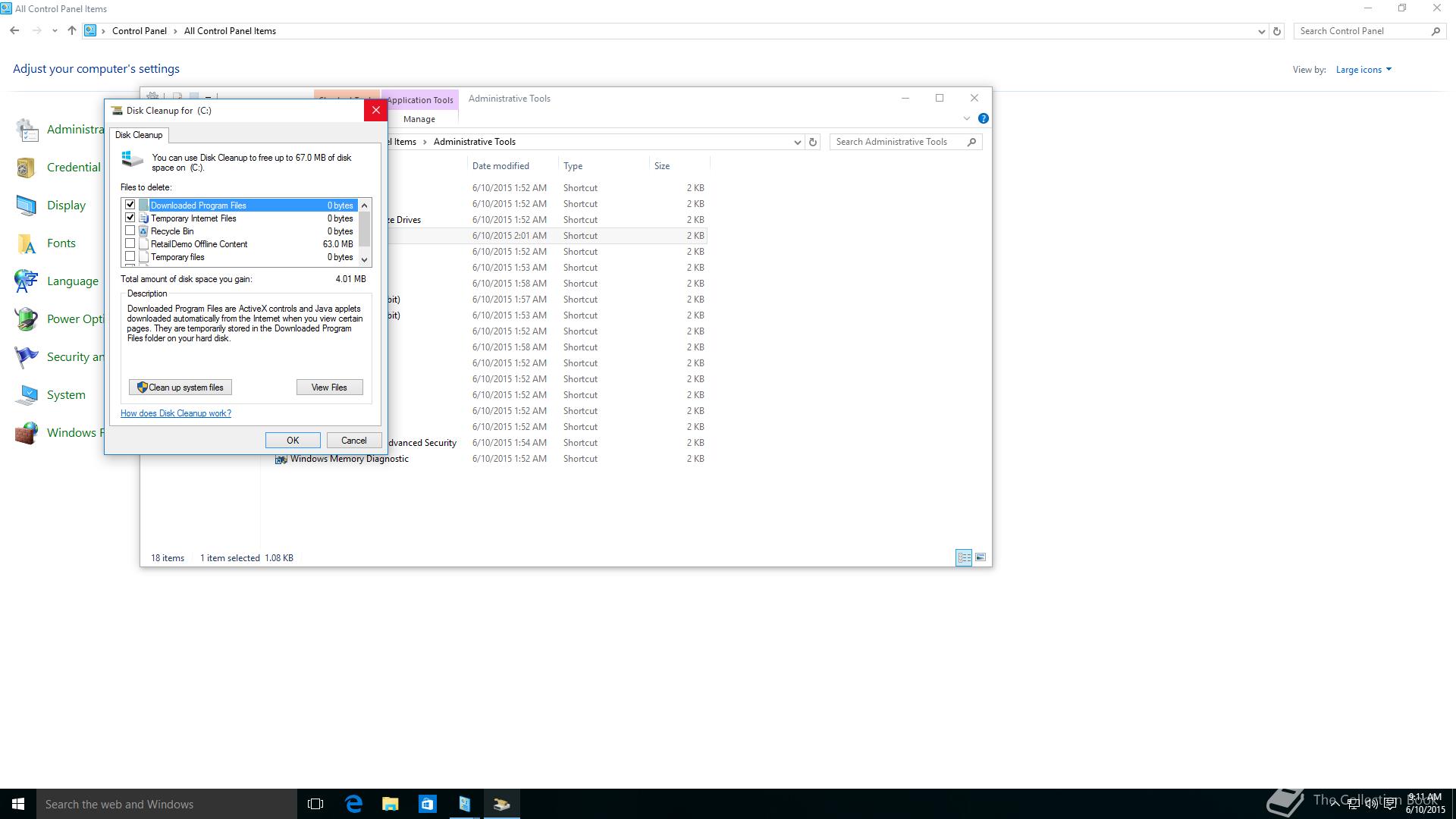1456x819 pixels.
Task: Open File Explorer from the taskbar
Action: coord(391,804)
